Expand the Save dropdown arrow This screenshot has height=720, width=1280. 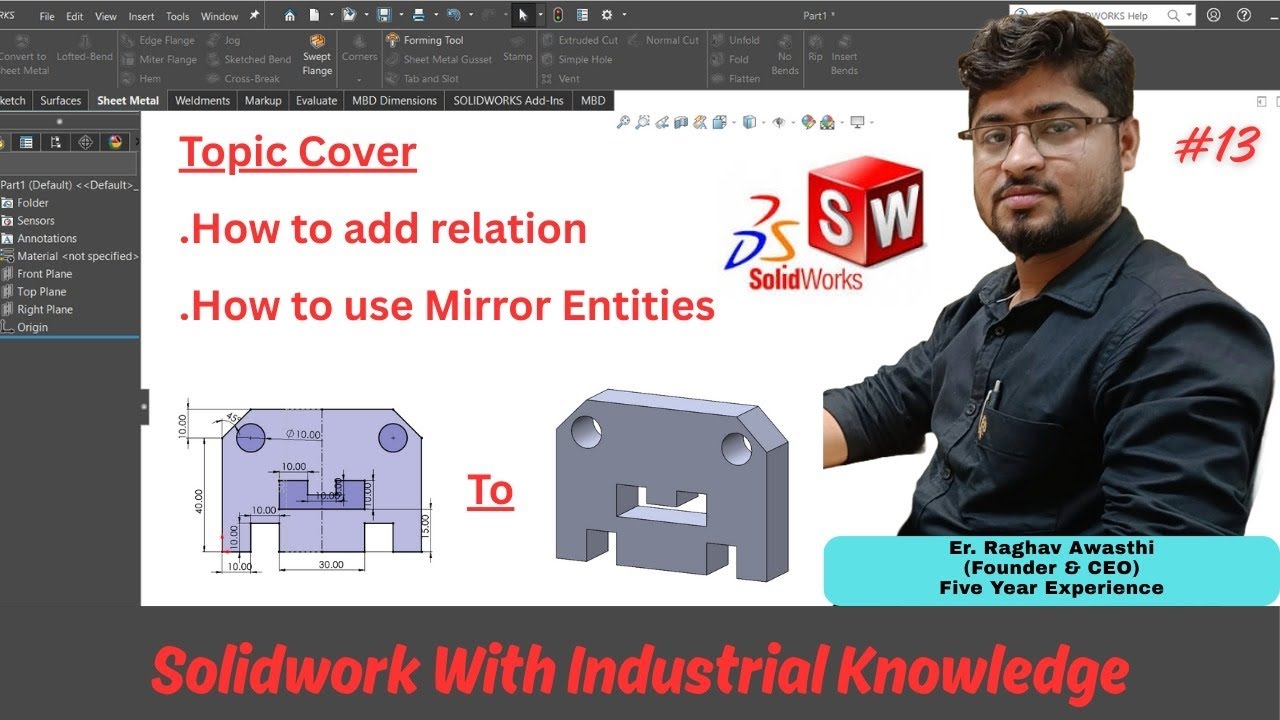(x=399, y=15)
